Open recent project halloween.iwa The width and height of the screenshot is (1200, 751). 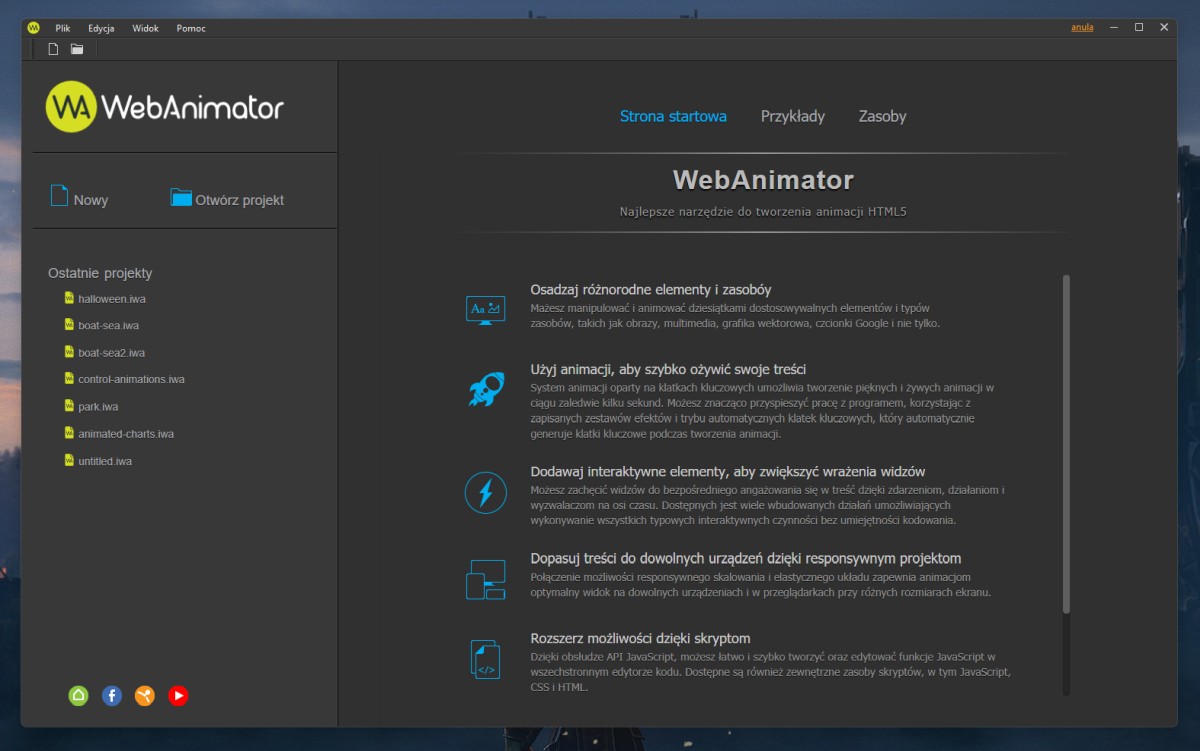tap(111, 299)
